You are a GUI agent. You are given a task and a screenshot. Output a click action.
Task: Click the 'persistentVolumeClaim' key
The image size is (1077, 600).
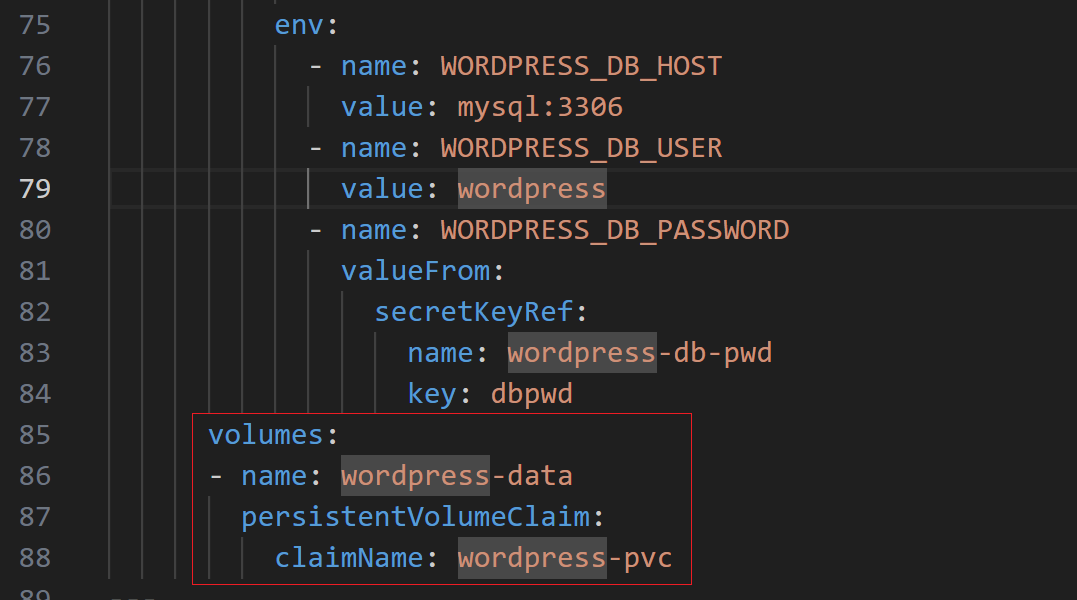416,517
